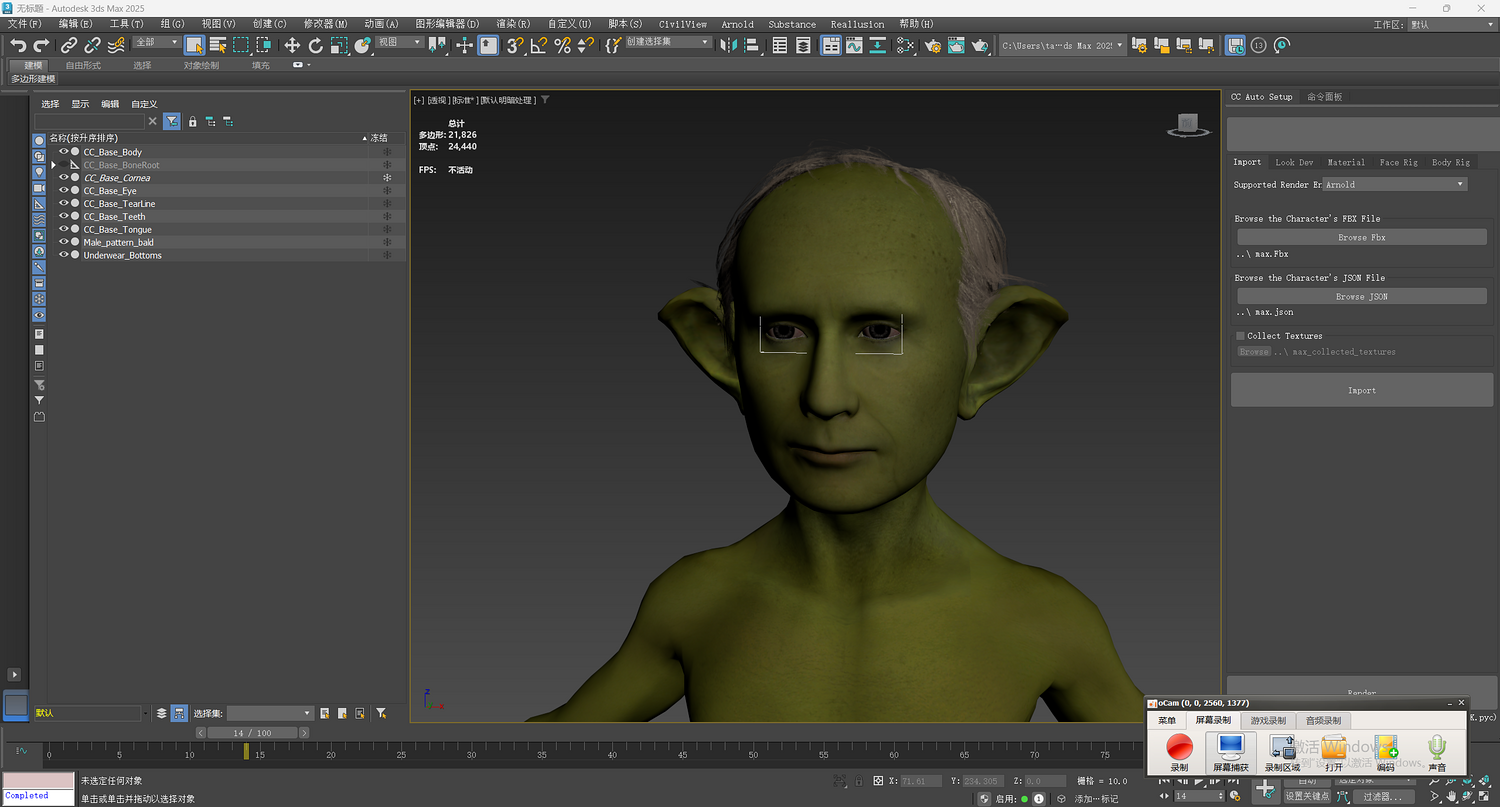1500x807 pixels.
Task: Open the Render Setup teapot icon
Action: click(x=933, y=45)
